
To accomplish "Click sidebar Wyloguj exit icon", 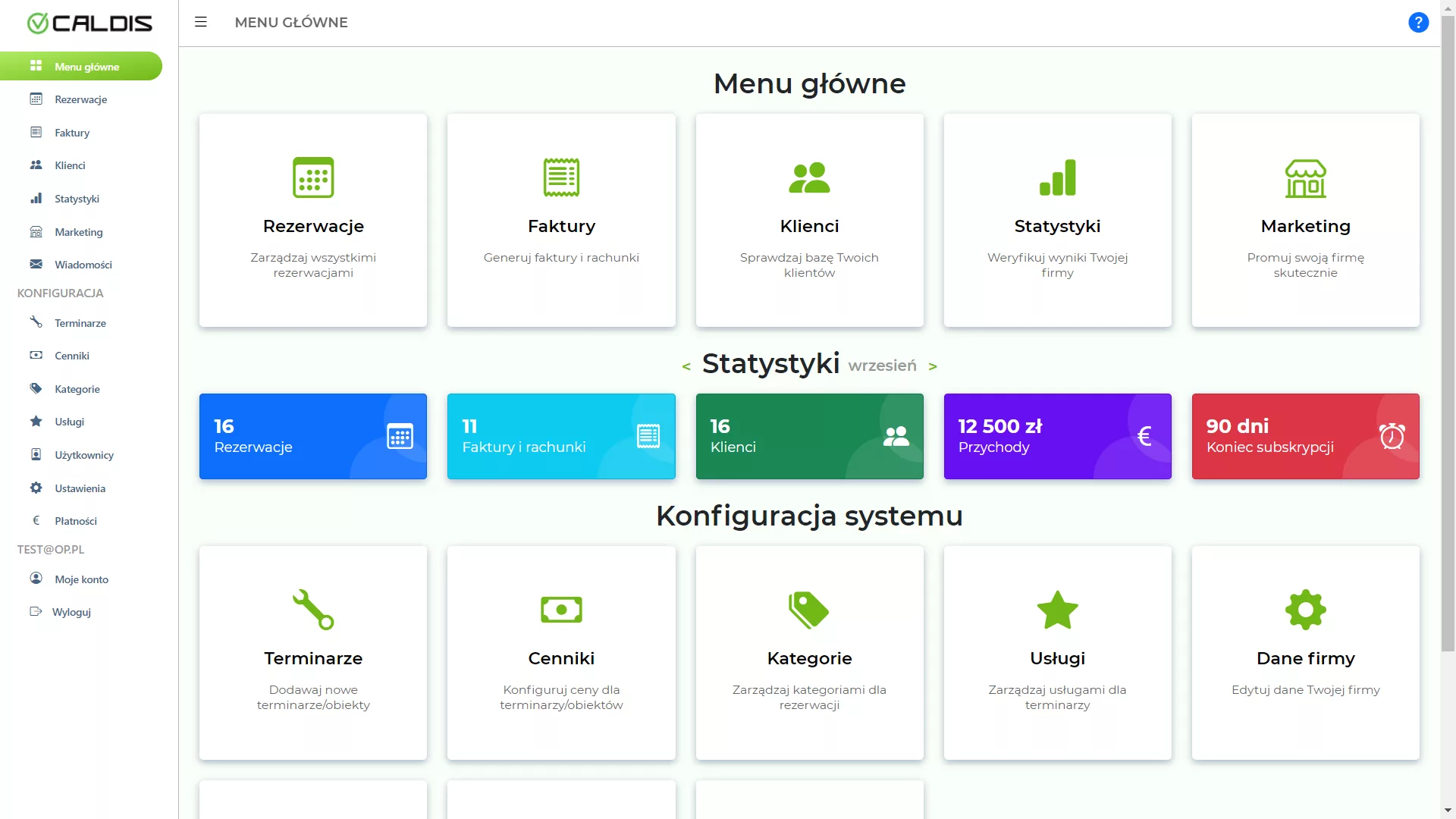I will [36, 611].
